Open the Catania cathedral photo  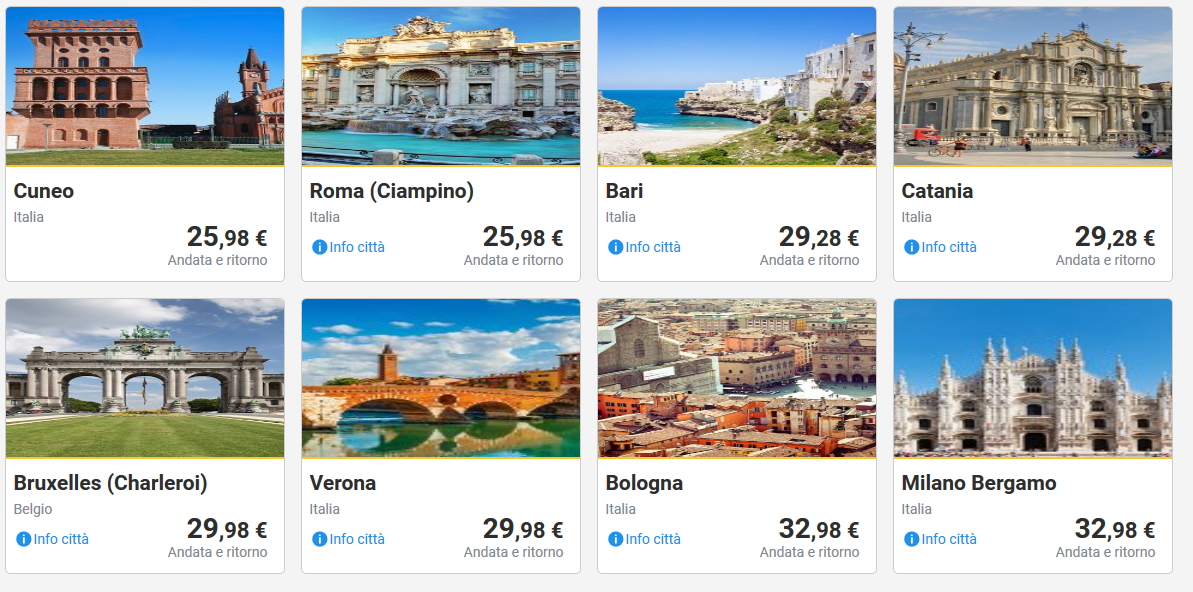[1033, 86]
